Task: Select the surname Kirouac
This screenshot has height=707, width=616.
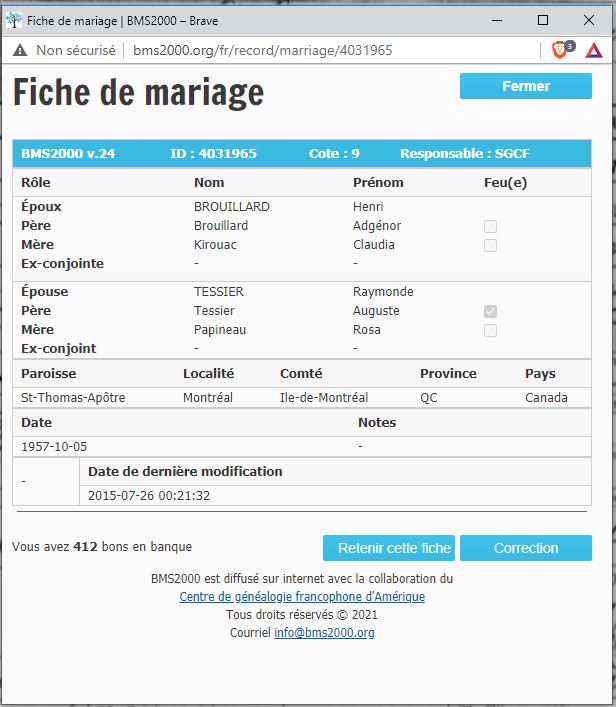Action: point(215,244)
